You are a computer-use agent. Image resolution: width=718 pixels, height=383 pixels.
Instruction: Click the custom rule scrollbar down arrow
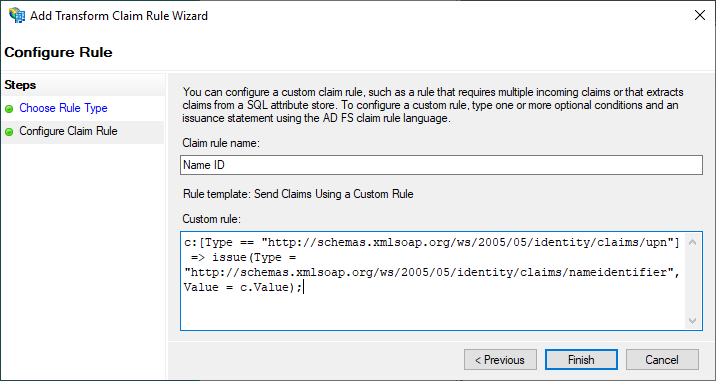[x=692, y=321]
